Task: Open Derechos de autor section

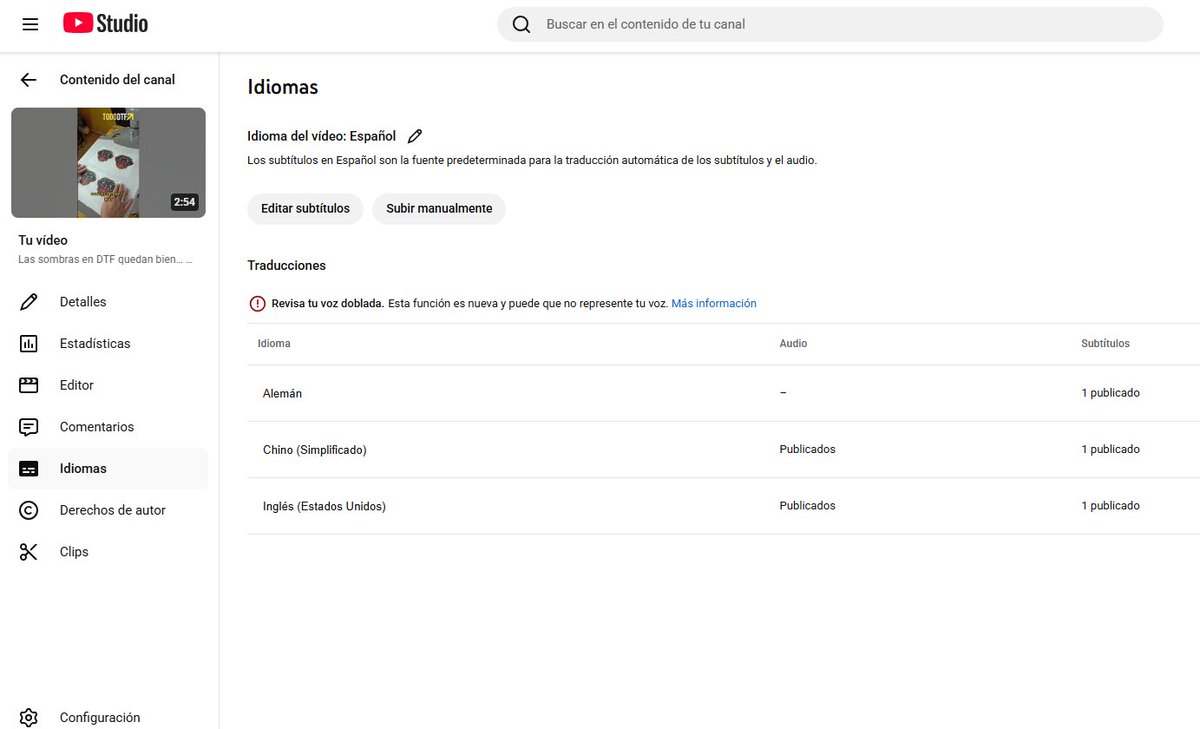Action: coord(108,510)
